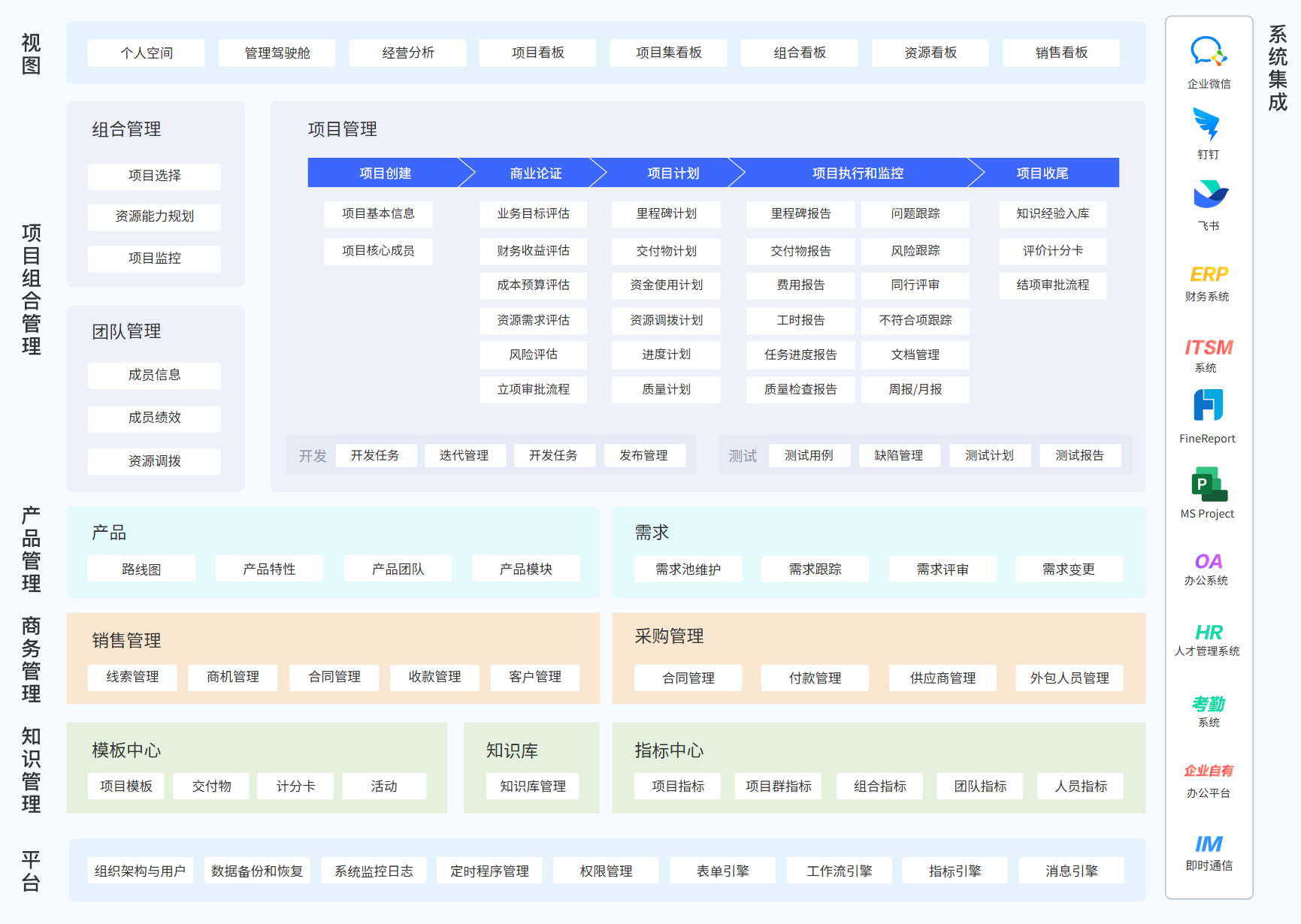Click 发布管理 in the 开发 row

[x=643, y=456]
